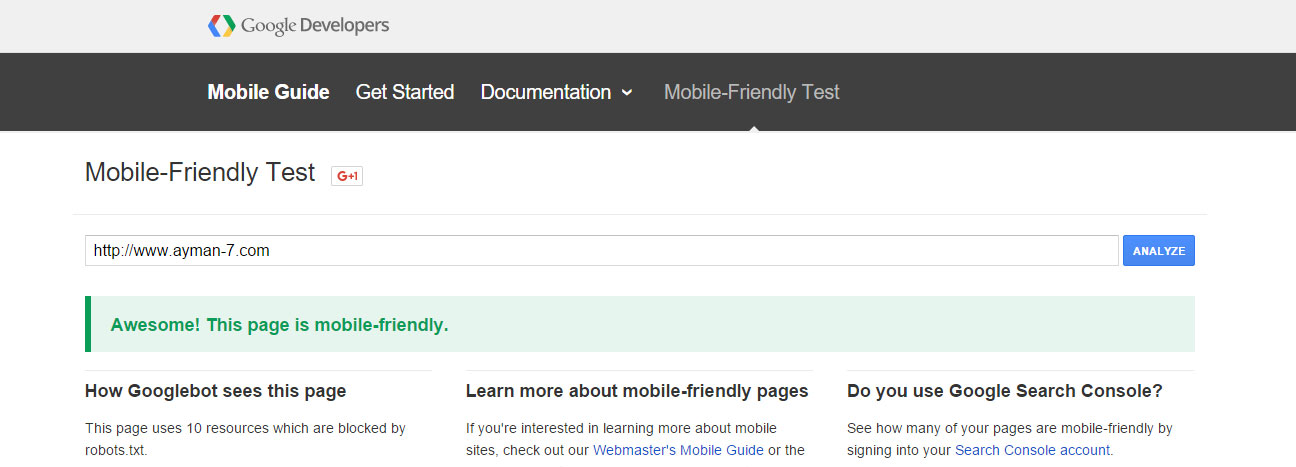This screenshot has width=1296, height=467.
Task: Select the Mobile-Friendly Test tab
Action: (x=752, y=92)
